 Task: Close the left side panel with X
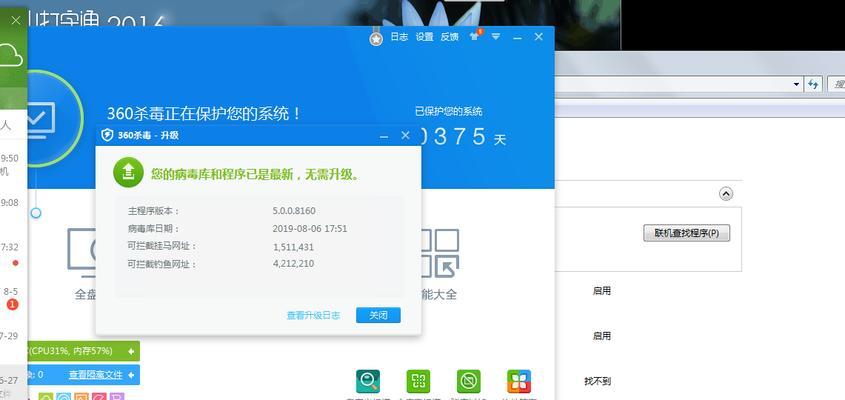(16, 20)
